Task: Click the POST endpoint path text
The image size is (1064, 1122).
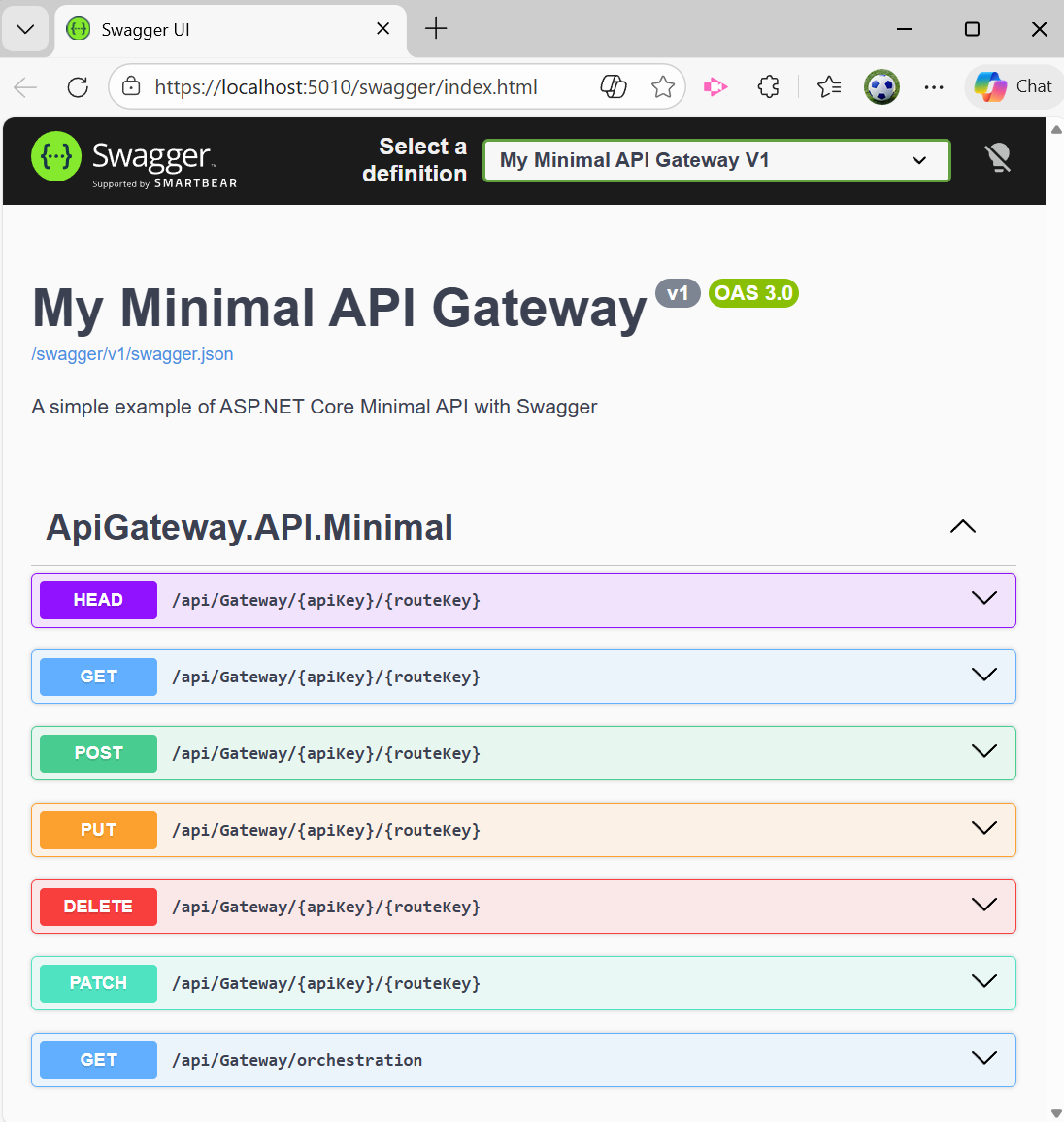Action: pyautogui.click(x=326, y=753)
